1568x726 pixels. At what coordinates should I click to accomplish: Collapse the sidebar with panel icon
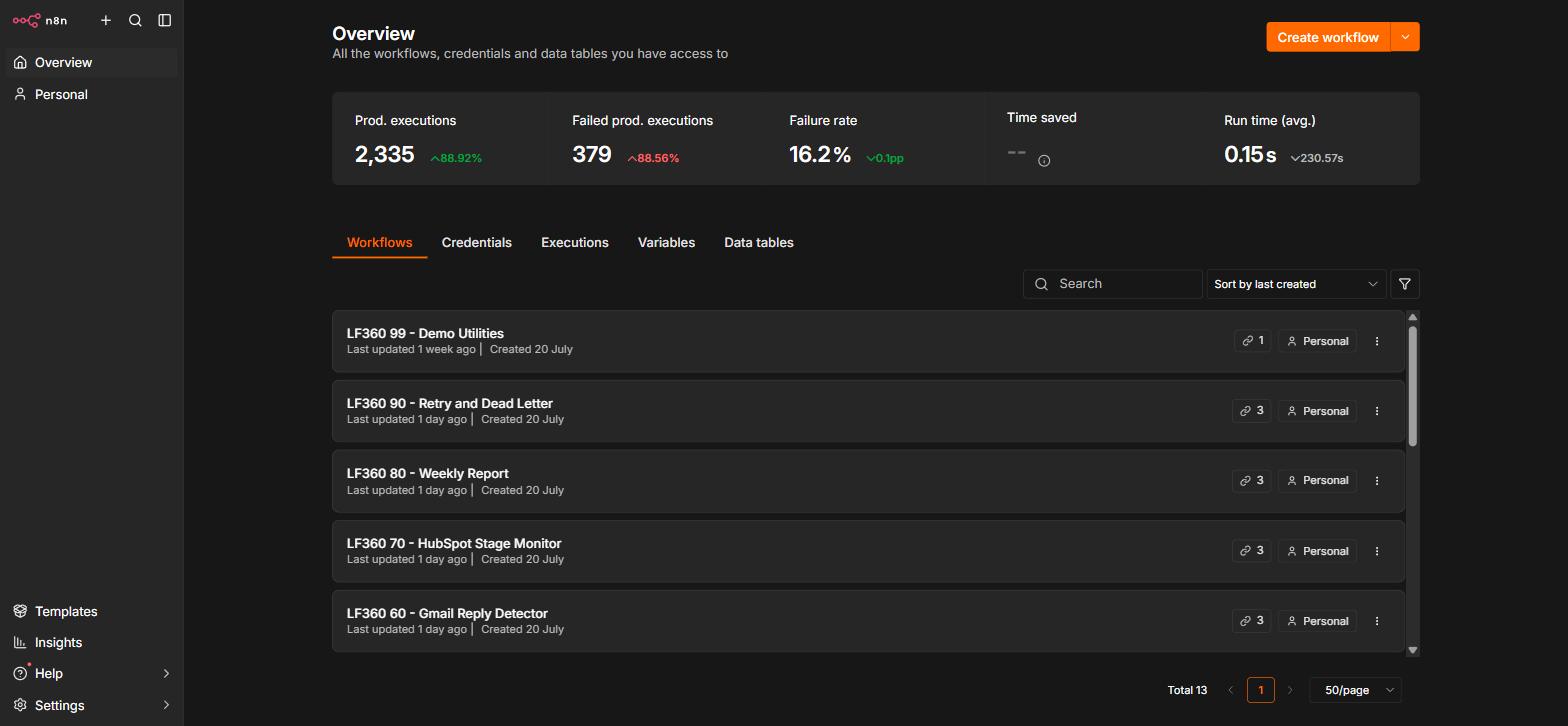(x=165, y=20)
